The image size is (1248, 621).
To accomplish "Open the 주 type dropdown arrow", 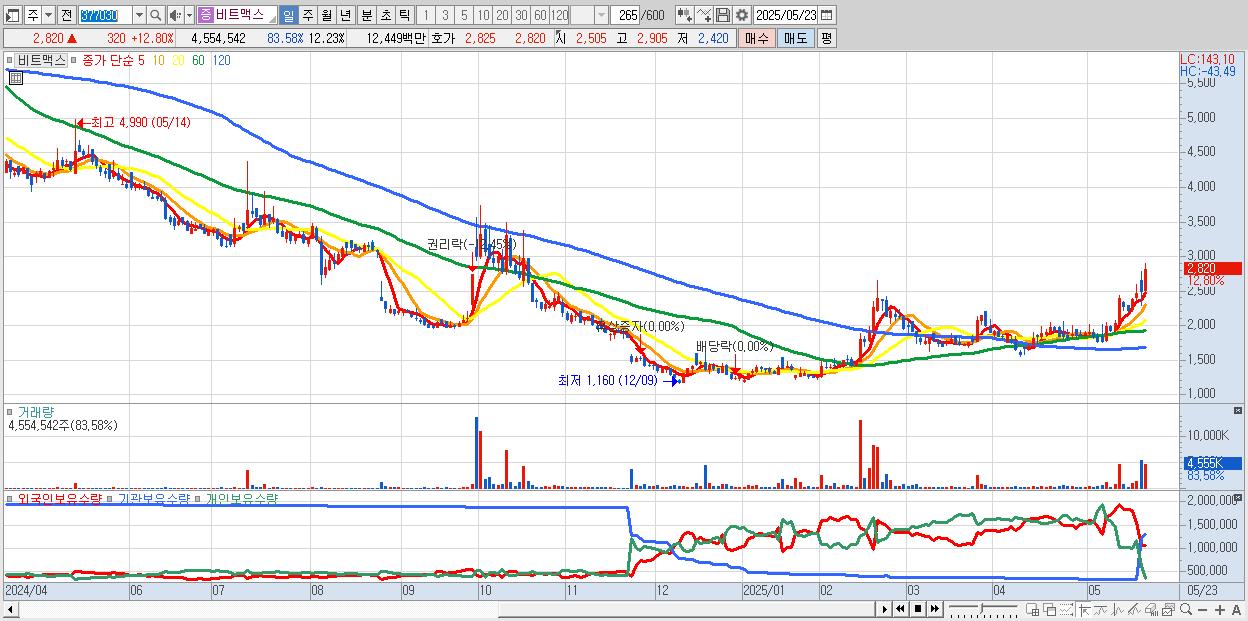I will (49, 15).
